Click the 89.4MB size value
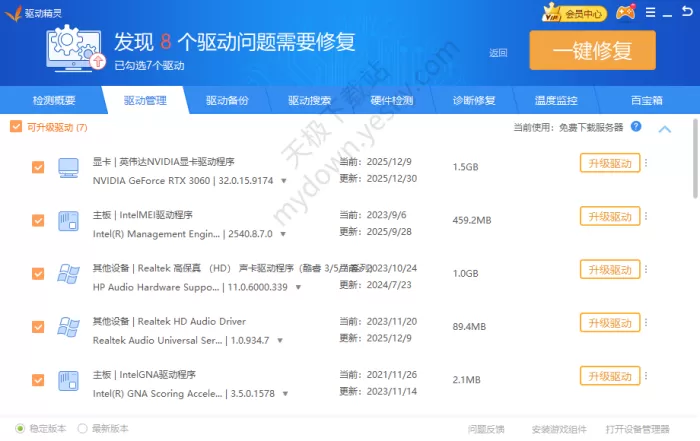This screenshot has height=441, width=700. (469, 326)
